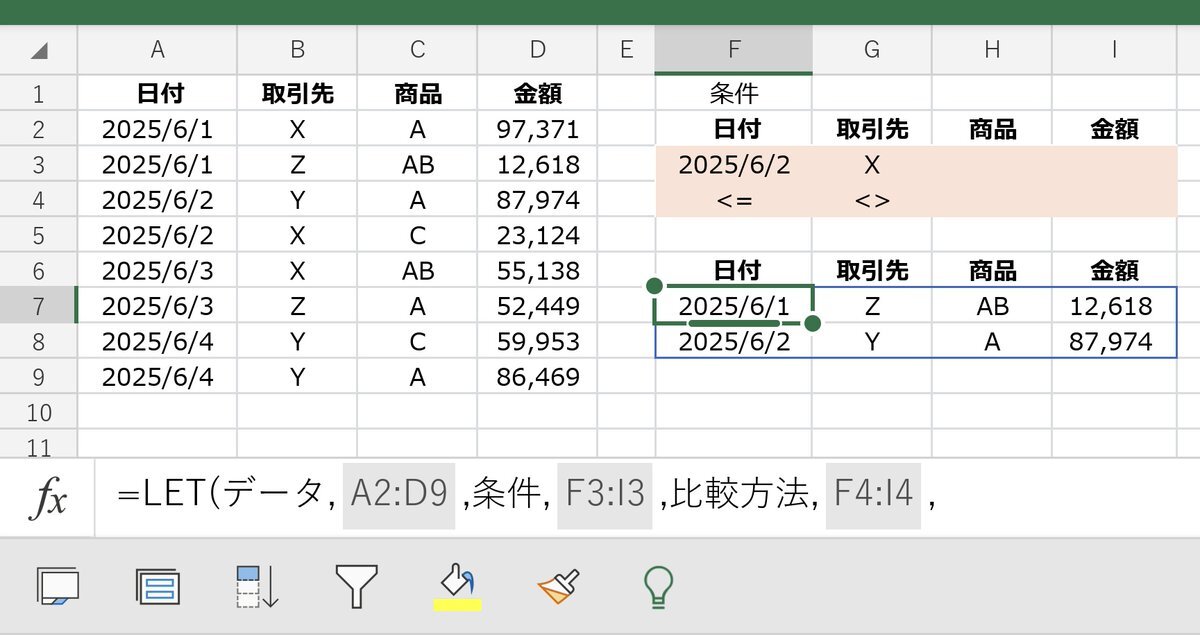Viewport: 1200px width, 635px height.
Task: Select column F header
Action: 734,49
